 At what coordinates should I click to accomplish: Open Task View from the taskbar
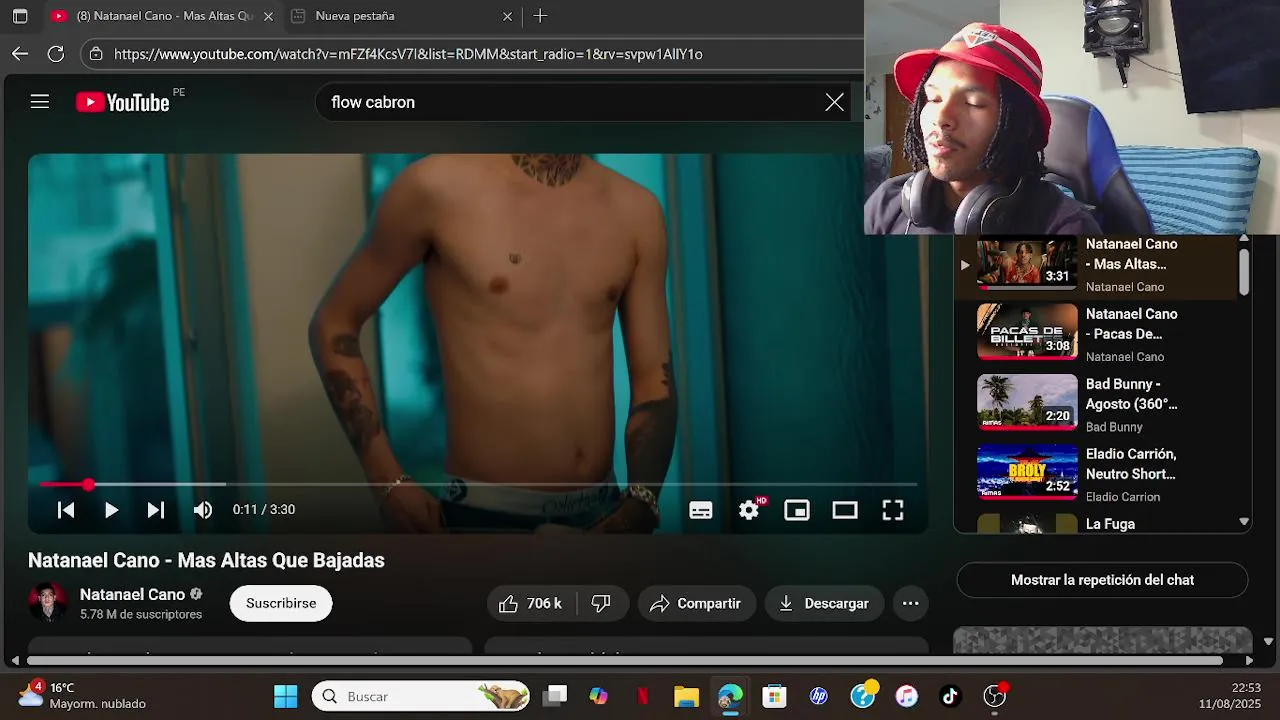tap(556, 696)
